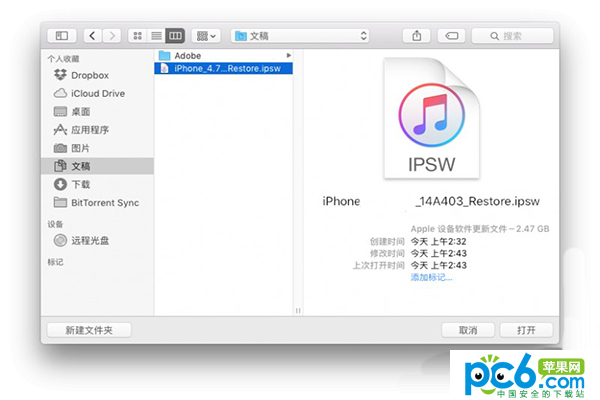Expand the Adobe folder arrow
The height and width of the screenshot is (400, 600).
pos(289,55)
